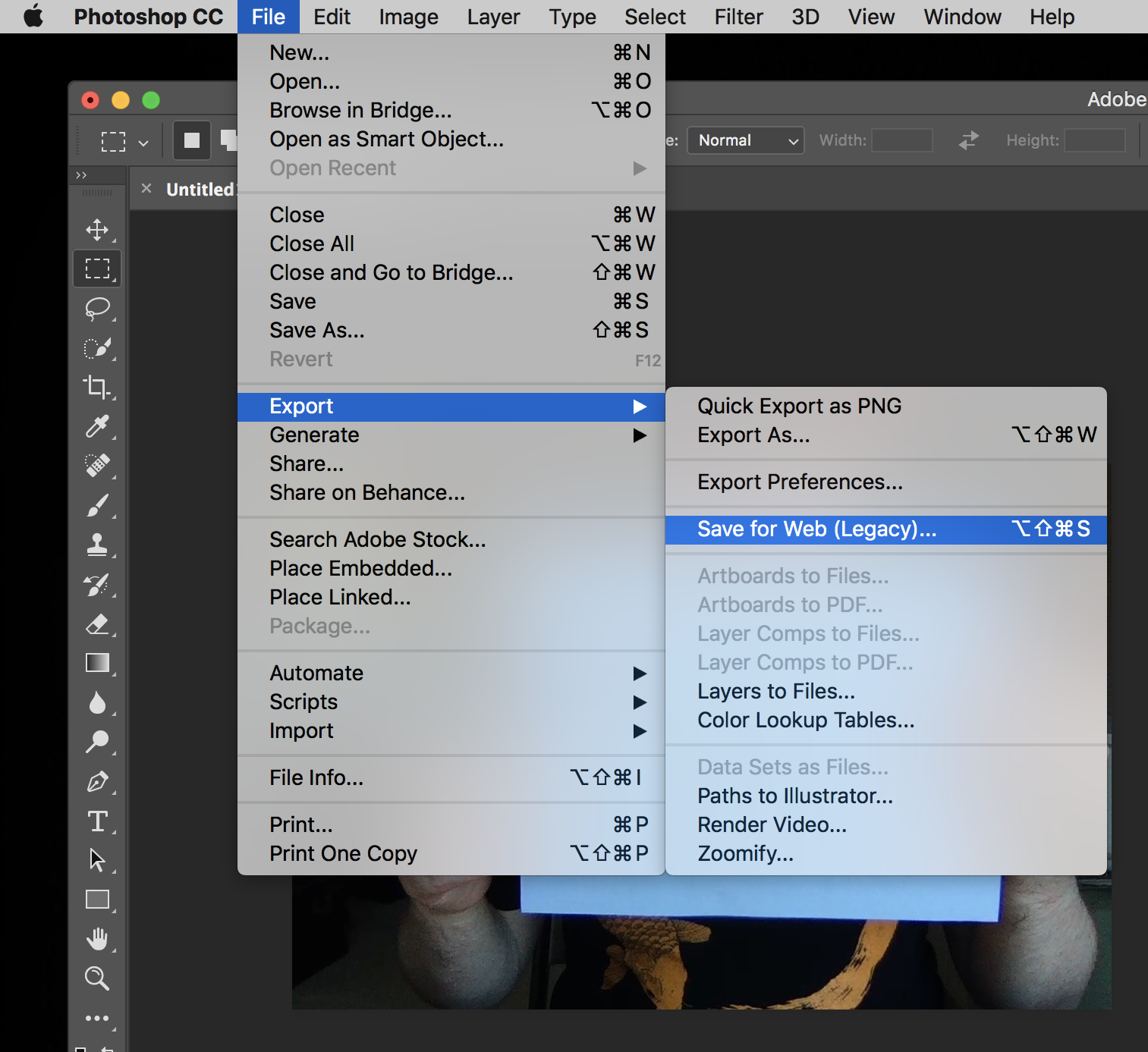Open the Filter menu
The height and width of the screenshot is (1052, 1148).
coord(738,17)
